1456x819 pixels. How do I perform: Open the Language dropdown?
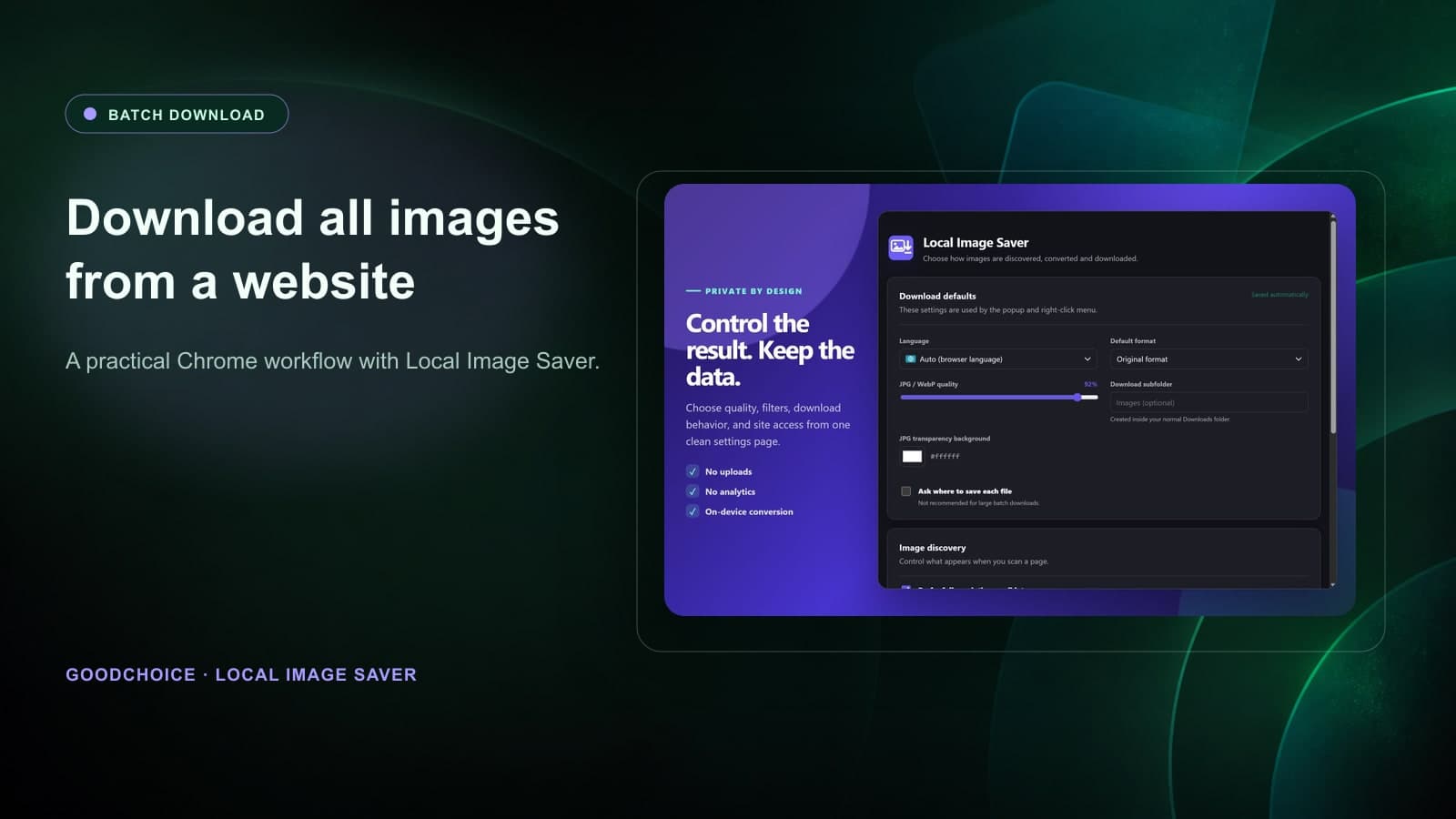[998, 359]
